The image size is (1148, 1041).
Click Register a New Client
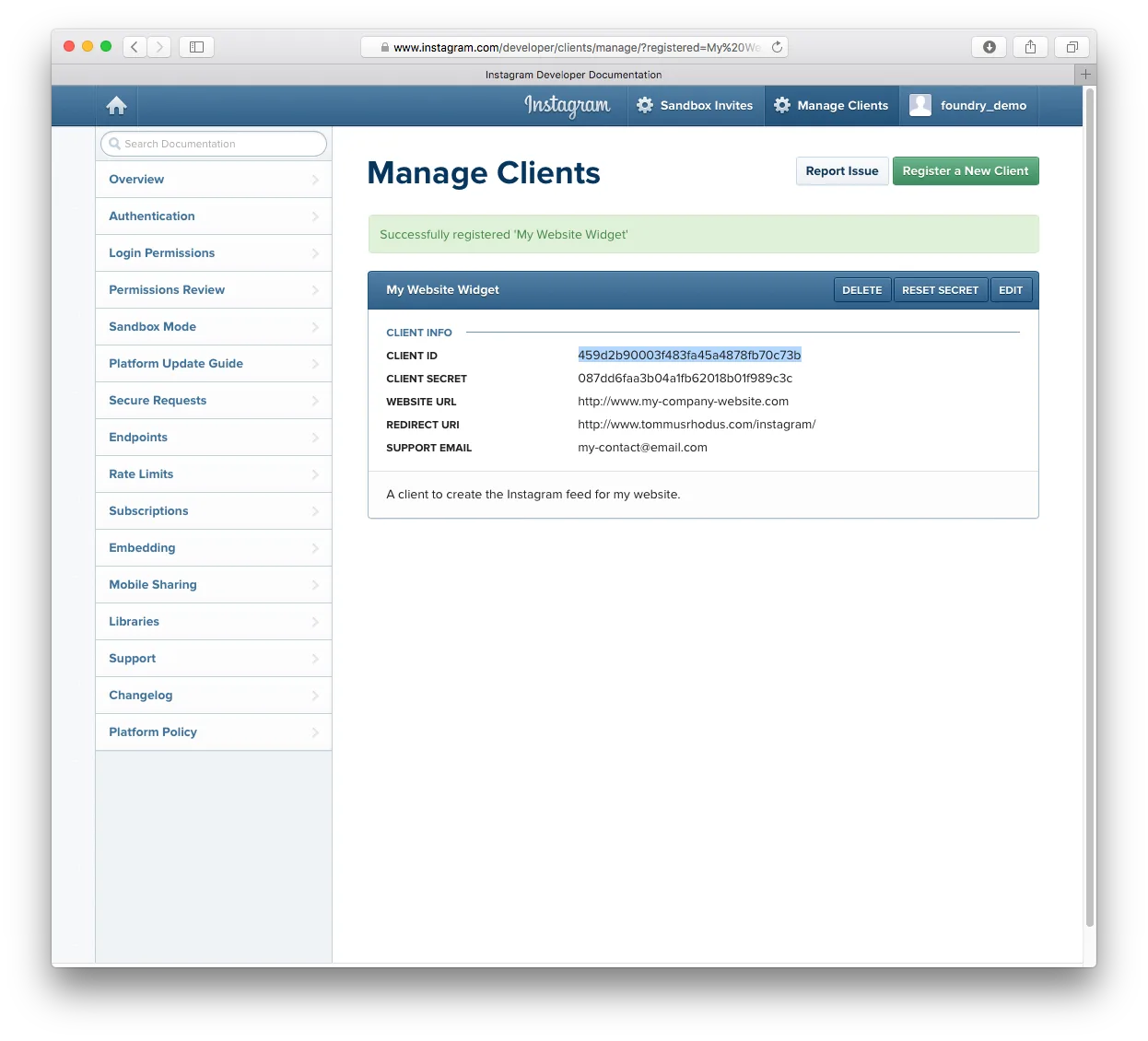966,171
